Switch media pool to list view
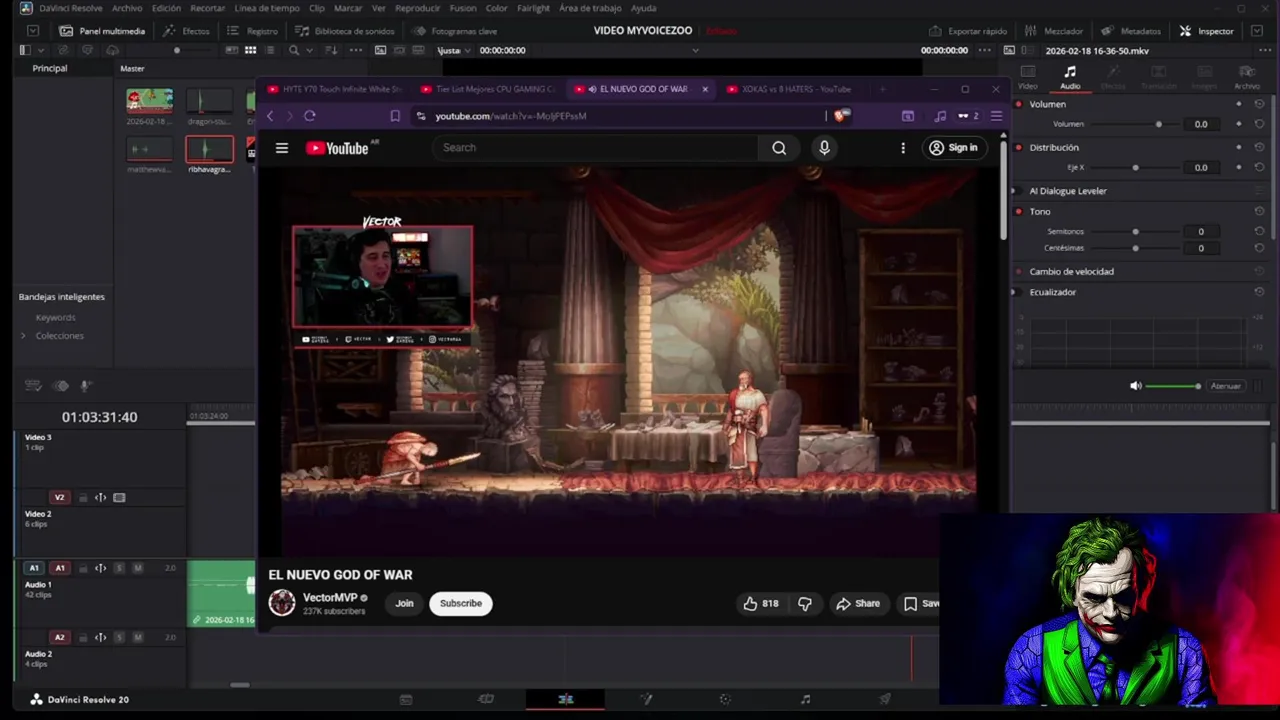Image resolution: width=1280 pixels, height=720 pixels. pos(270,50)
